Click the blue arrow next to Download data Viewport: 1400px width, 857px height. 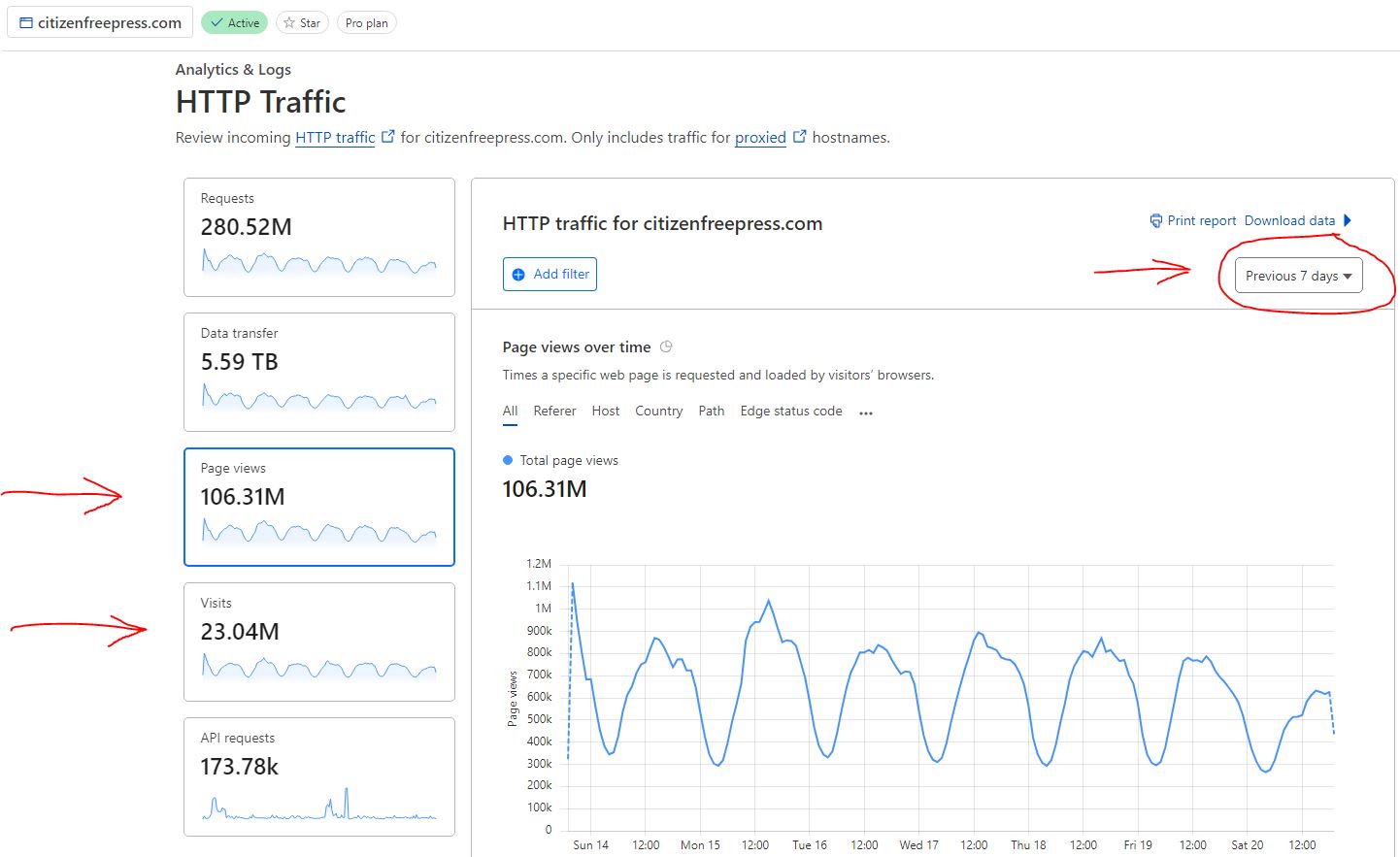[x=1347, y=220]
